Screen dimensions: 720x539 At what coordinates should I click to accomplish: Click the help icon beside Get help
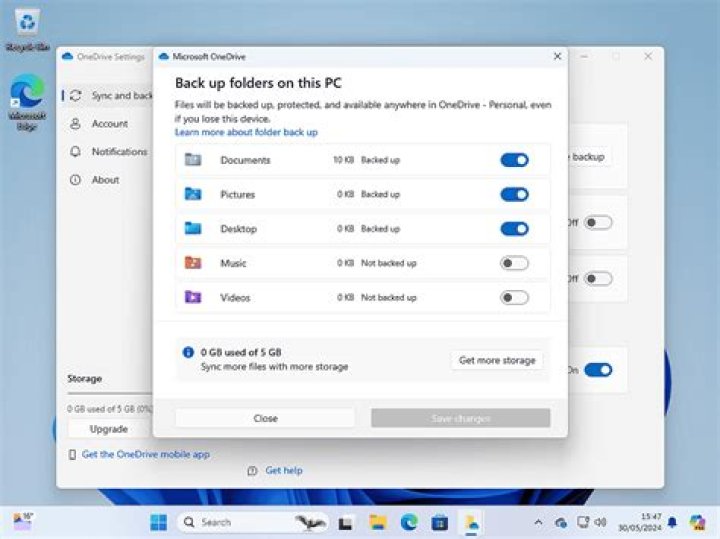[x=252, y=471]
